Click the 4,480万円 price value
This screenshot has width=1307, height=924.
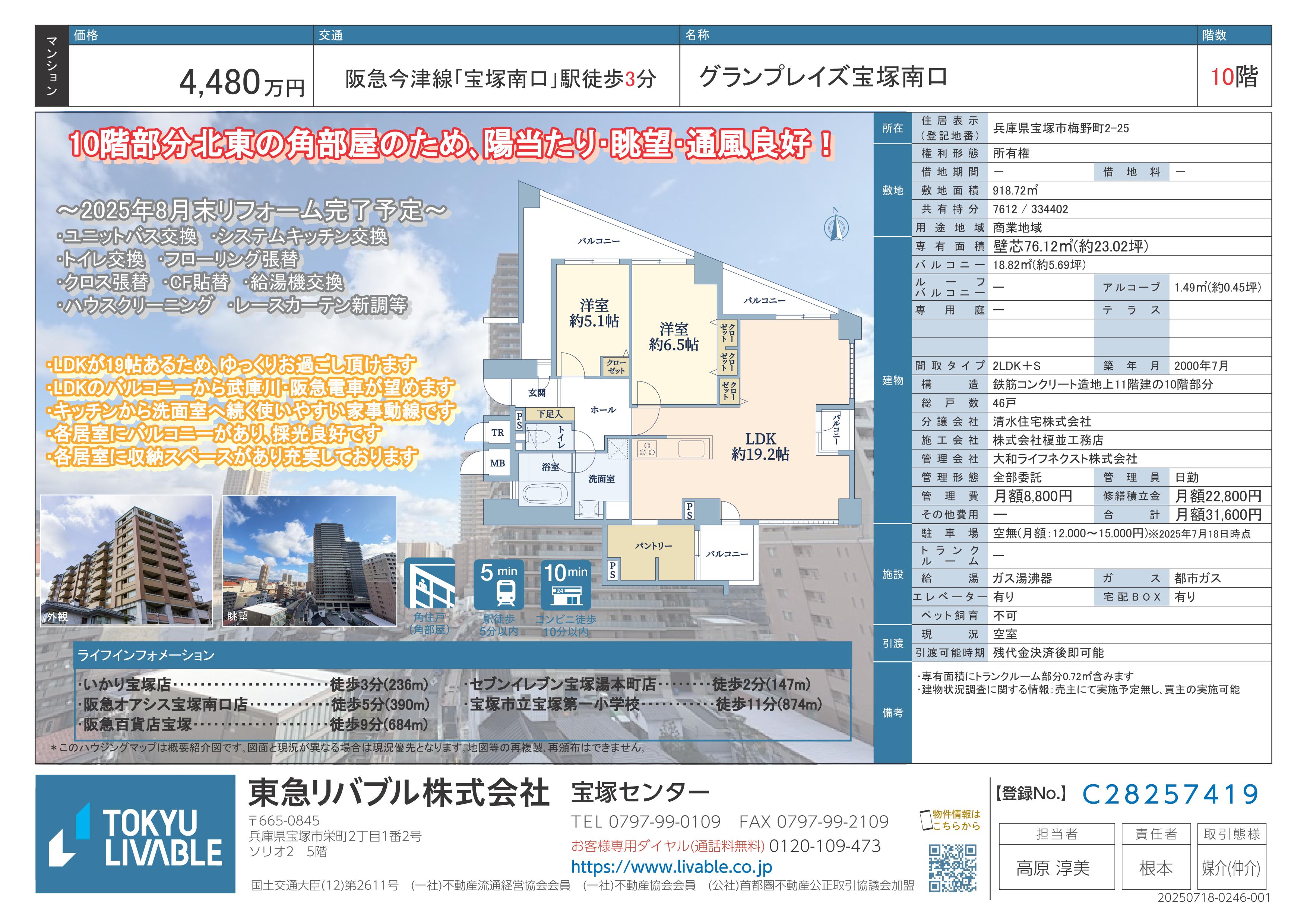tap(241, 83)
